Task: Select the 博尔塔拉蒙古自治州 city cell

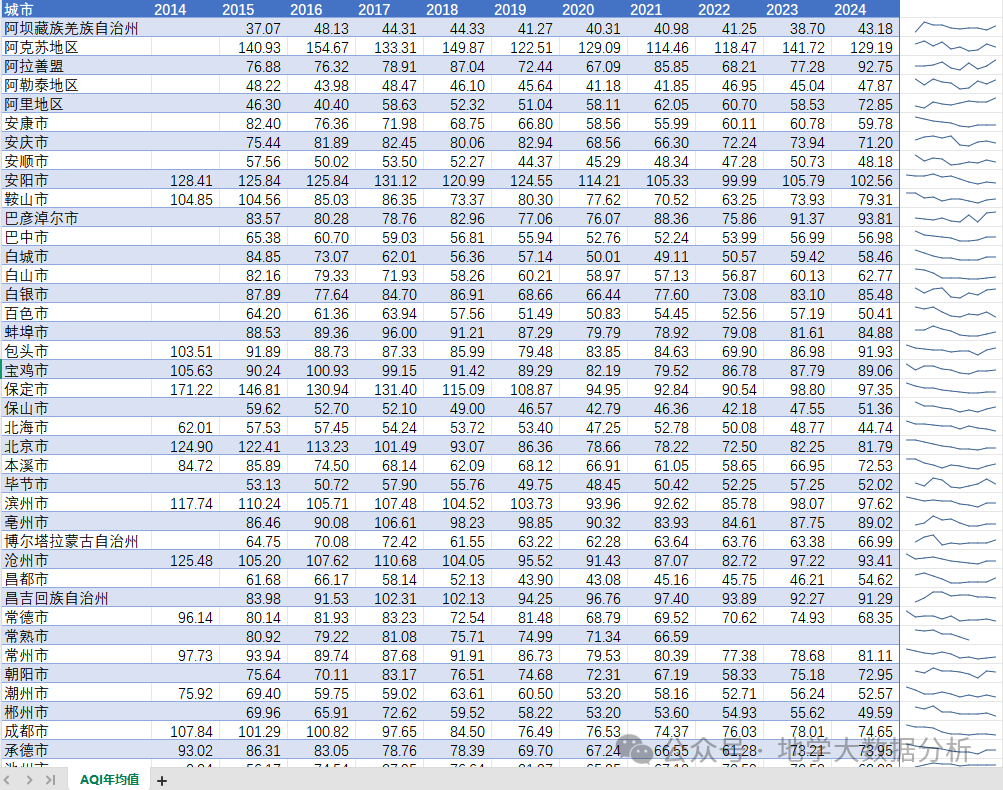Action: tap(76, 541)
